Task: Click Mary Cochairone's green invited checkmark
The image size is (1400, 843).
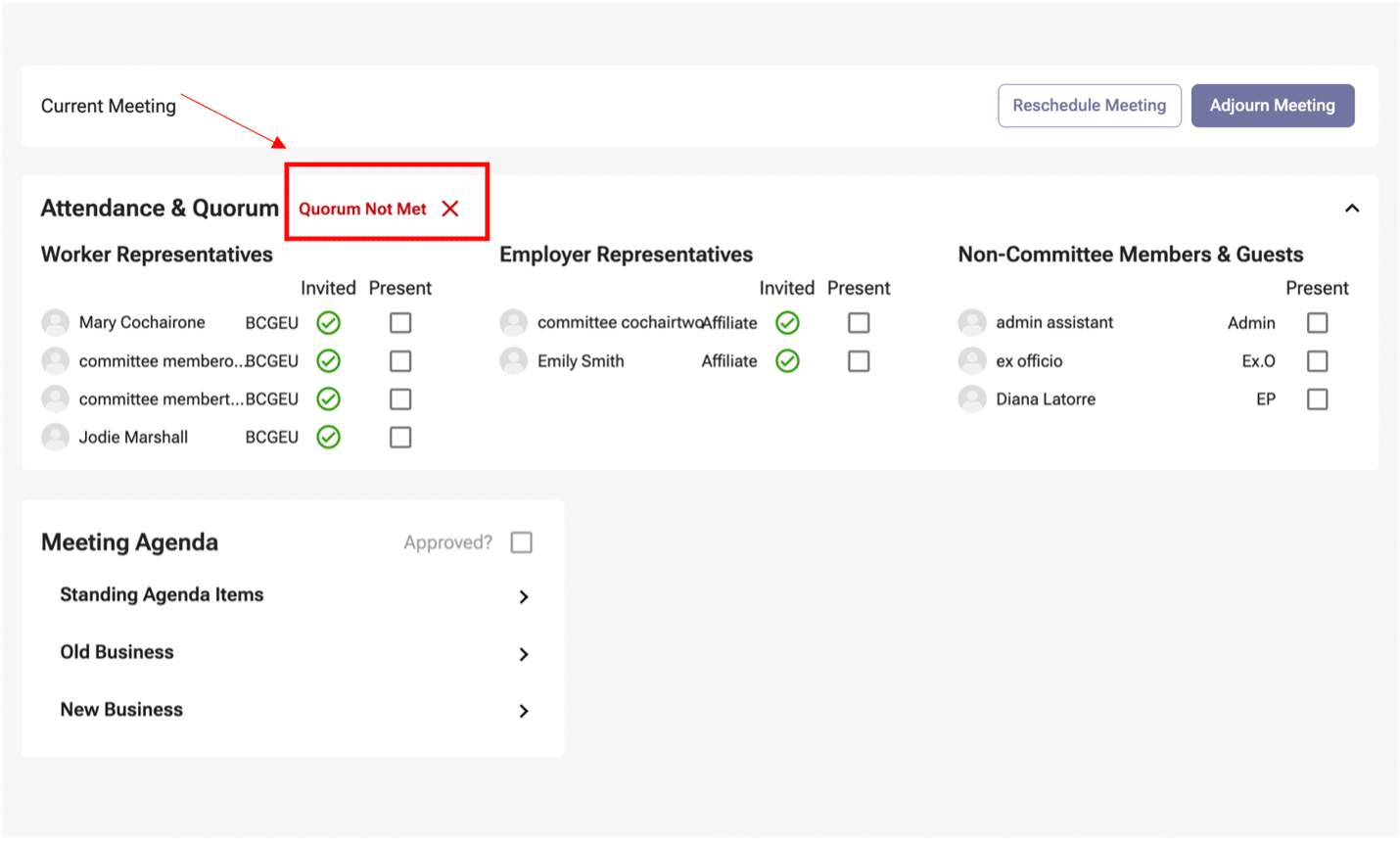Action: pos(329,322)
